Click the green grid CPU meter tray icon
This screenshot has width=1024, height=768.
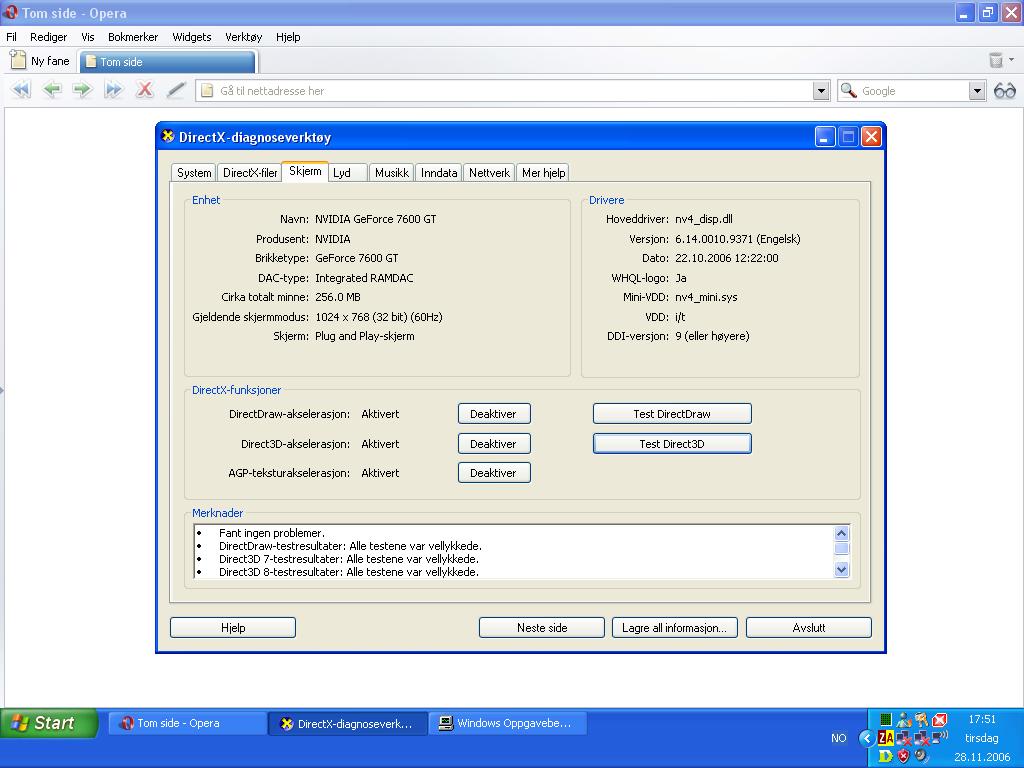(886, 720)
